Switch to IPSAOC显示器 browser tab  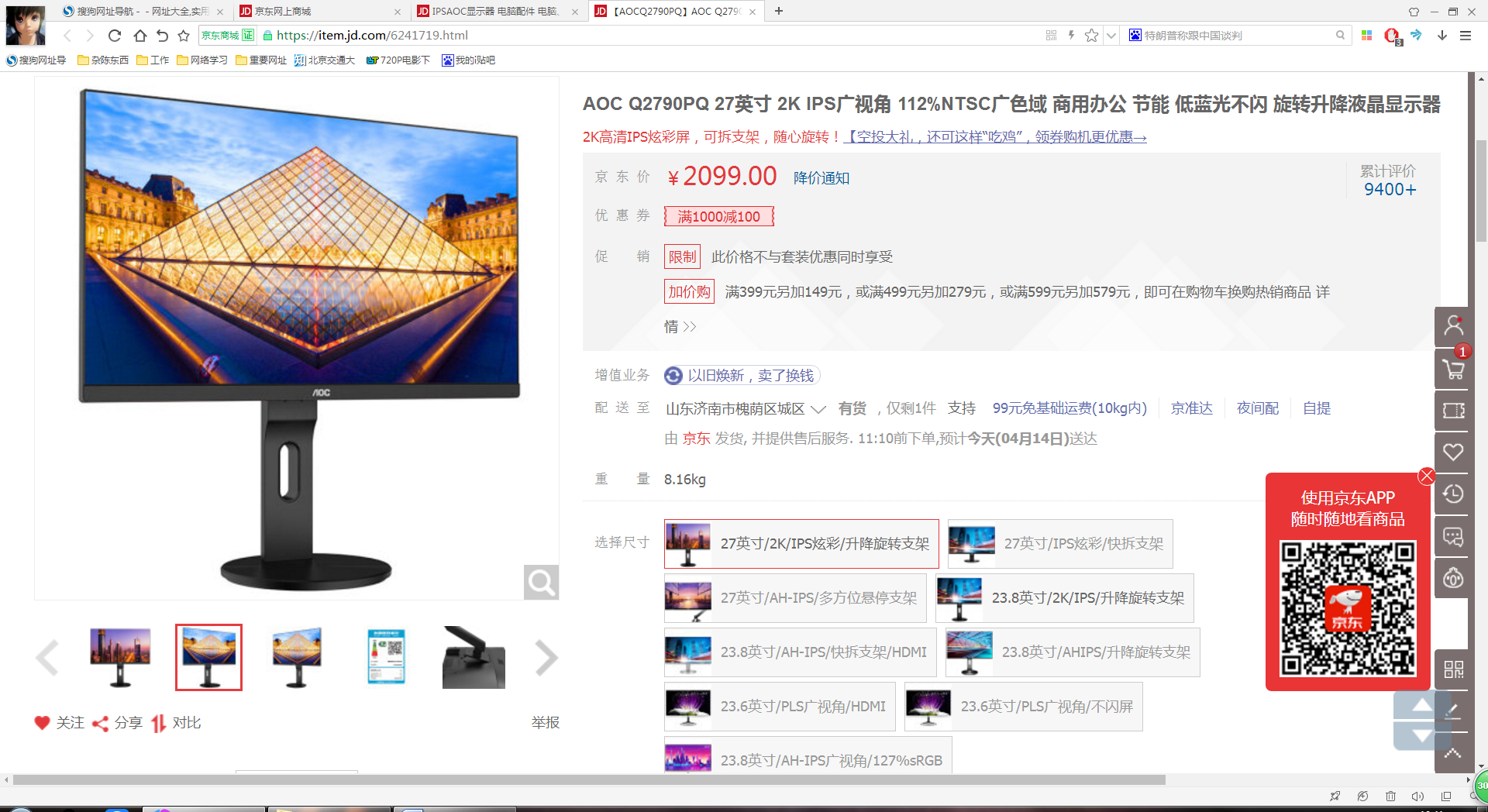point(498,11)
